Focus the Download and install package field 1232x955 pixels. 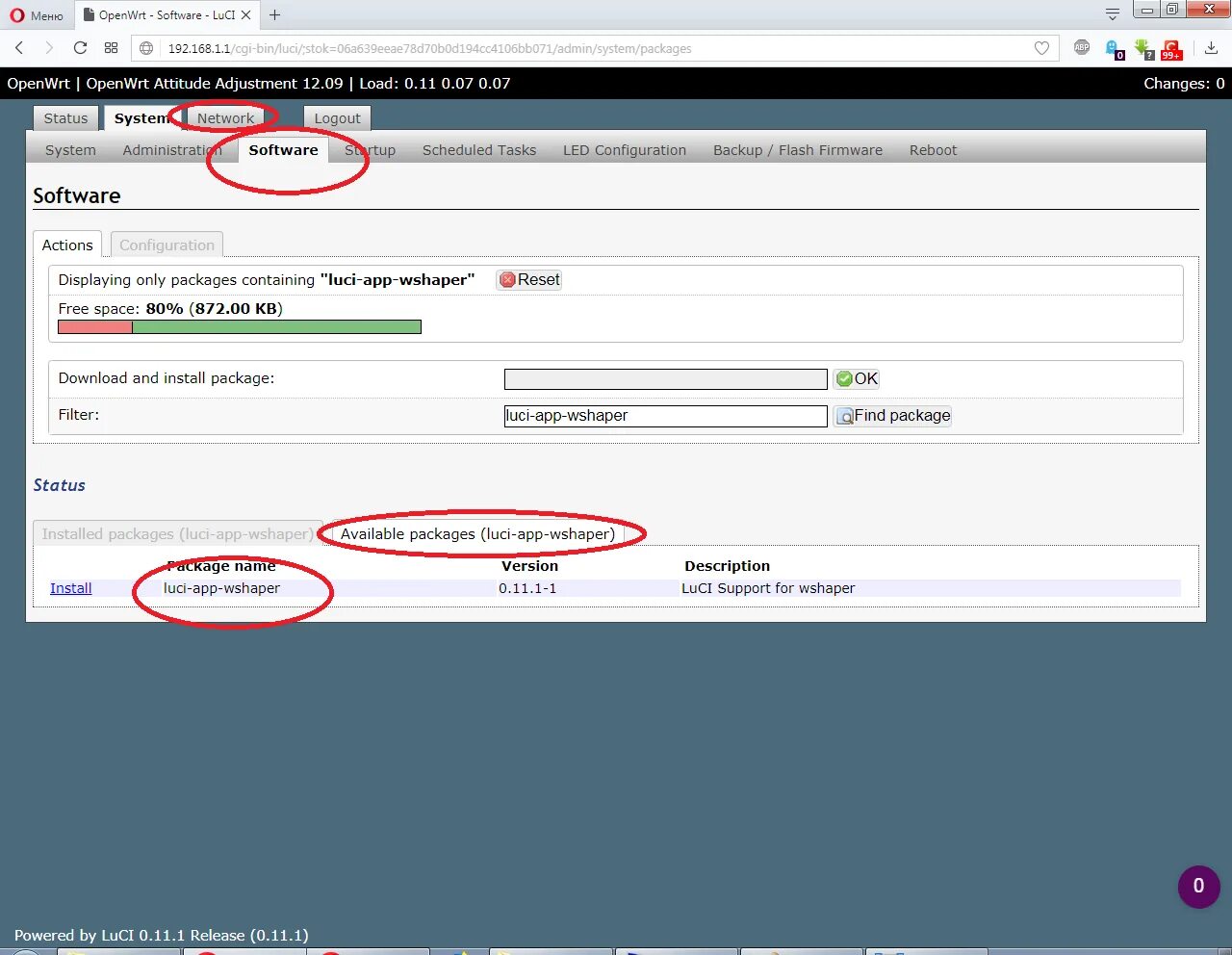[665, 379]
